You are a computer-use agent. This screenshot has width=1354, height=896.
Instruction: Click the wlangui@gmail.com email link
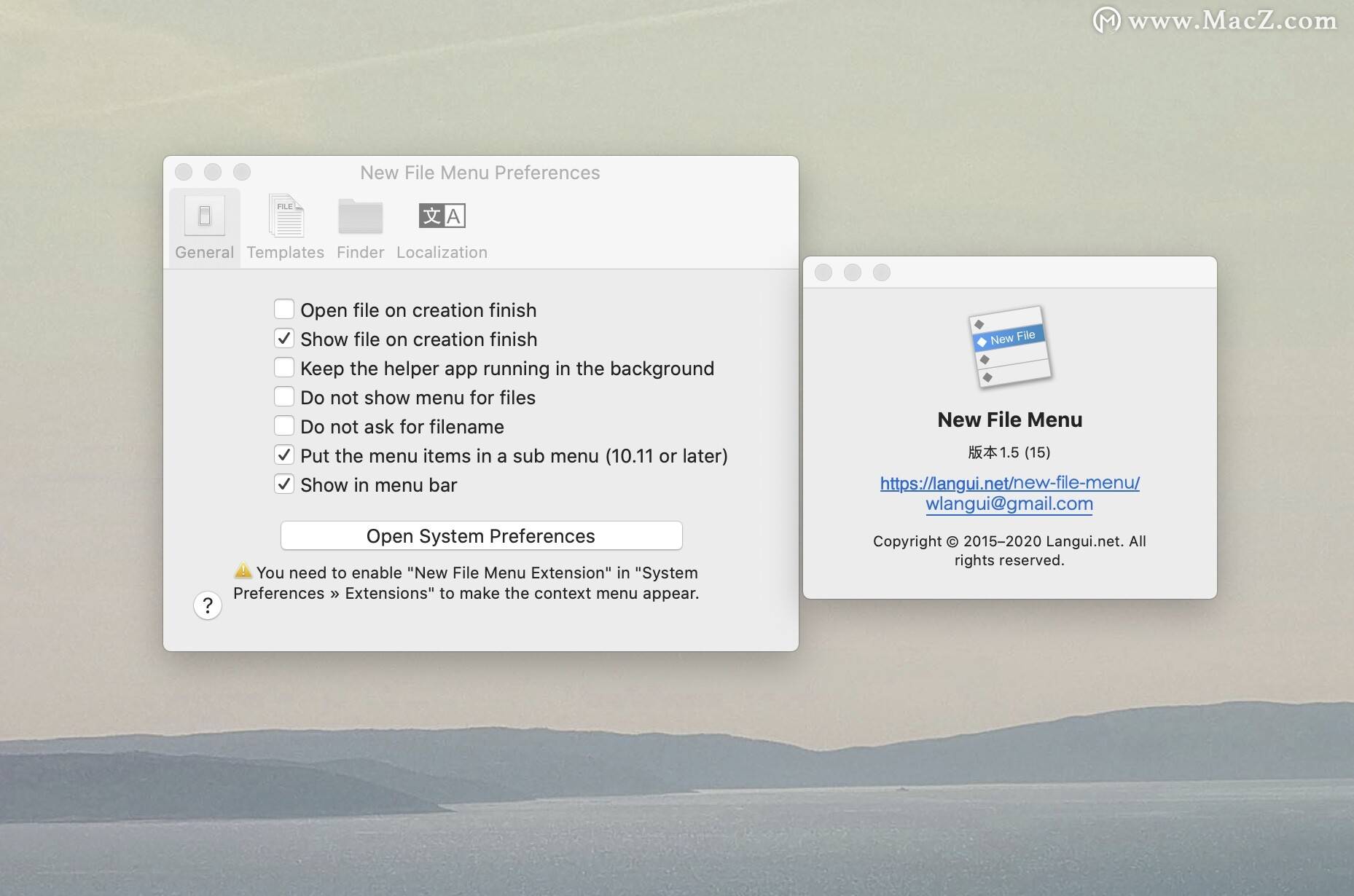tap(1009, 503)
